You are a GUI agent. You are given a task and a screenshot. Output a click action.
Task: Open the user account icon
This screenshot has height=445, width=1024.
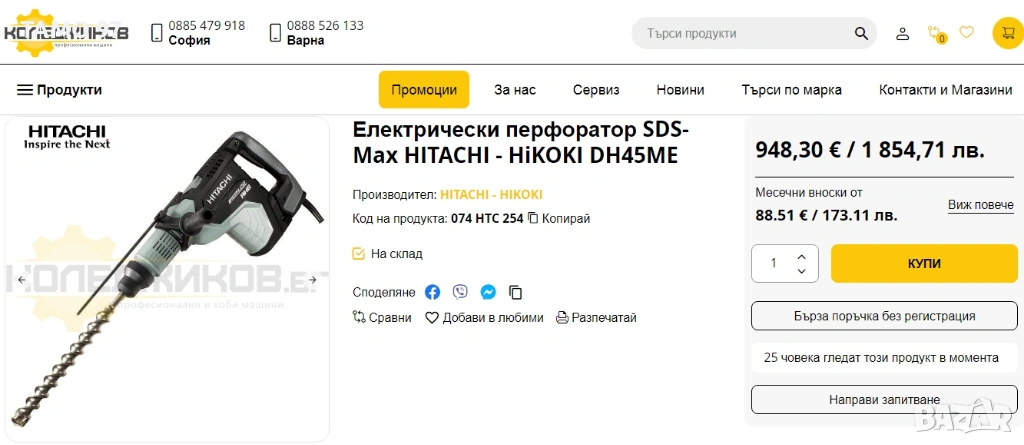pos(902,33)
